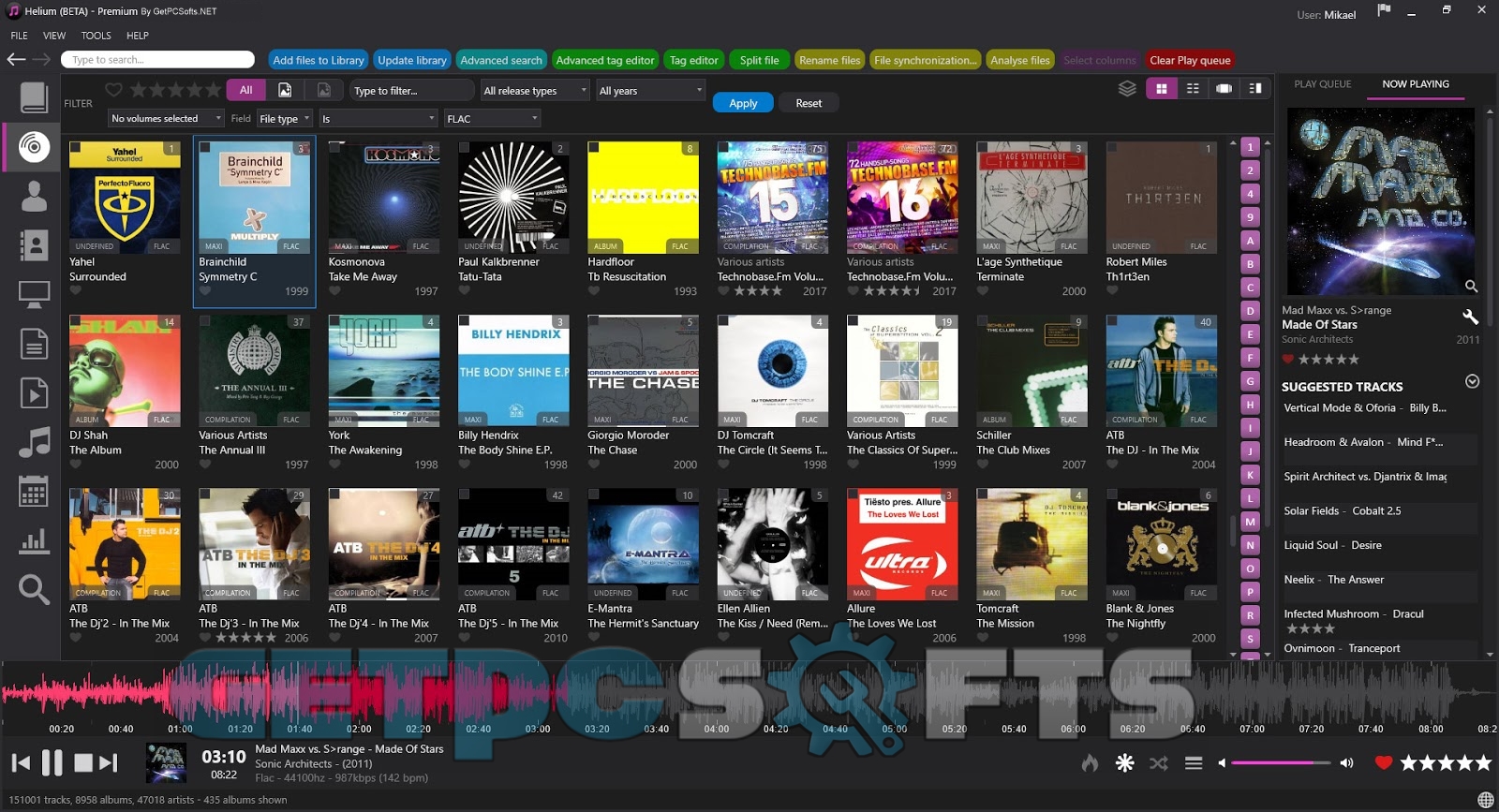1499x812 pixels.
Task: Open the FILE menu
Action: (19, 36)
